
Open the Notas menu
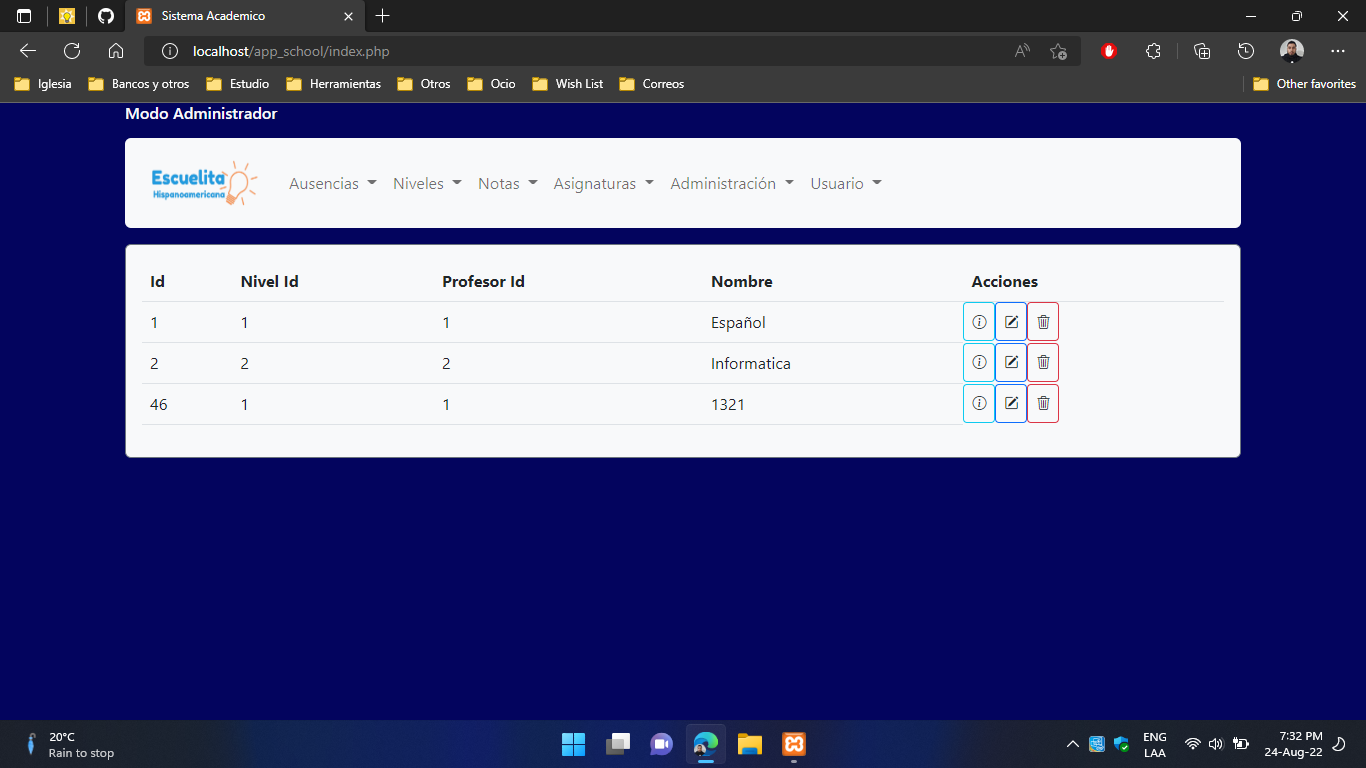(506, 183)
